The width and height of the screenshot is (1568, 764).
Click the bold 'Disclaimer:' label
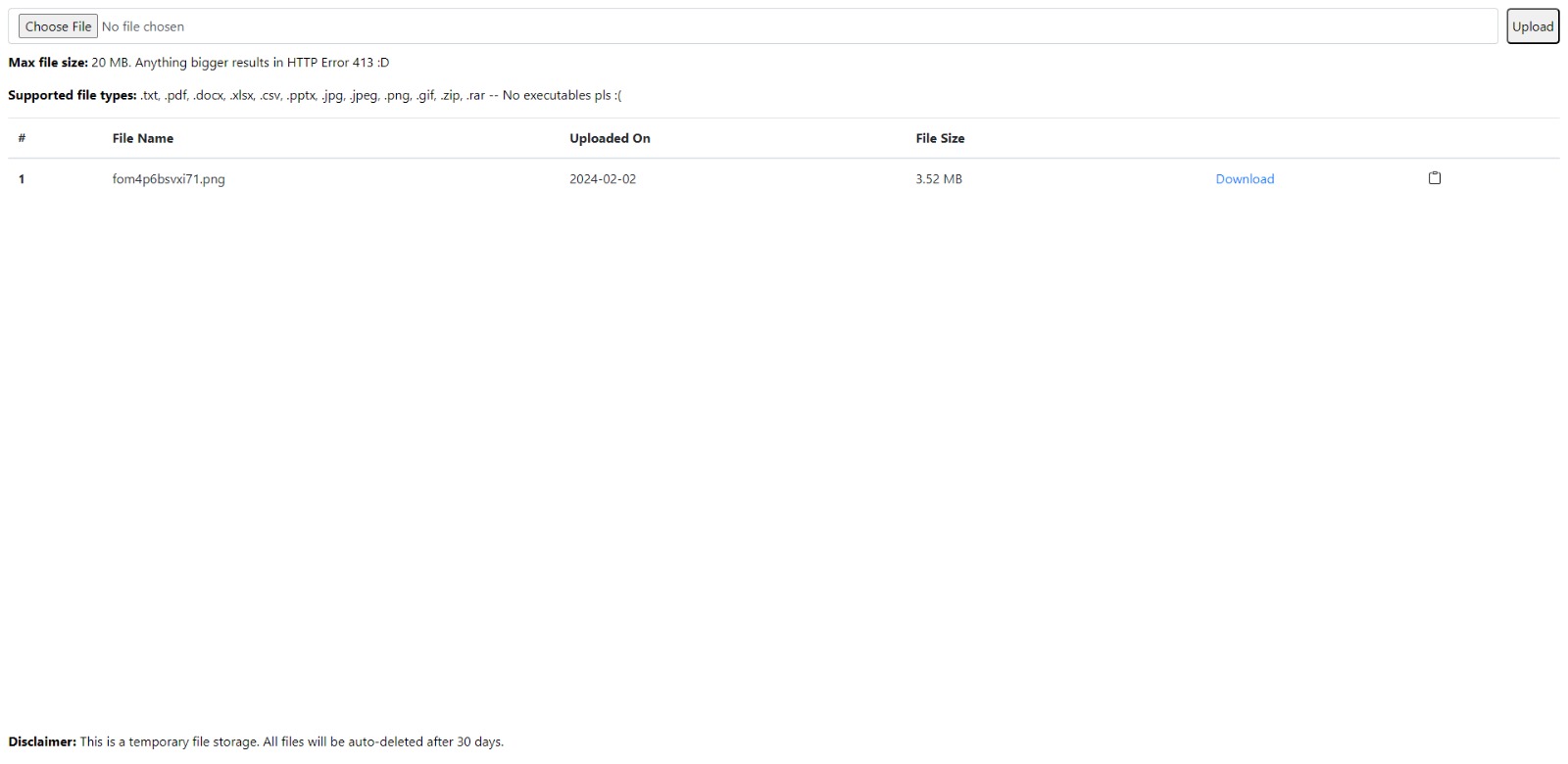[42, 741]
